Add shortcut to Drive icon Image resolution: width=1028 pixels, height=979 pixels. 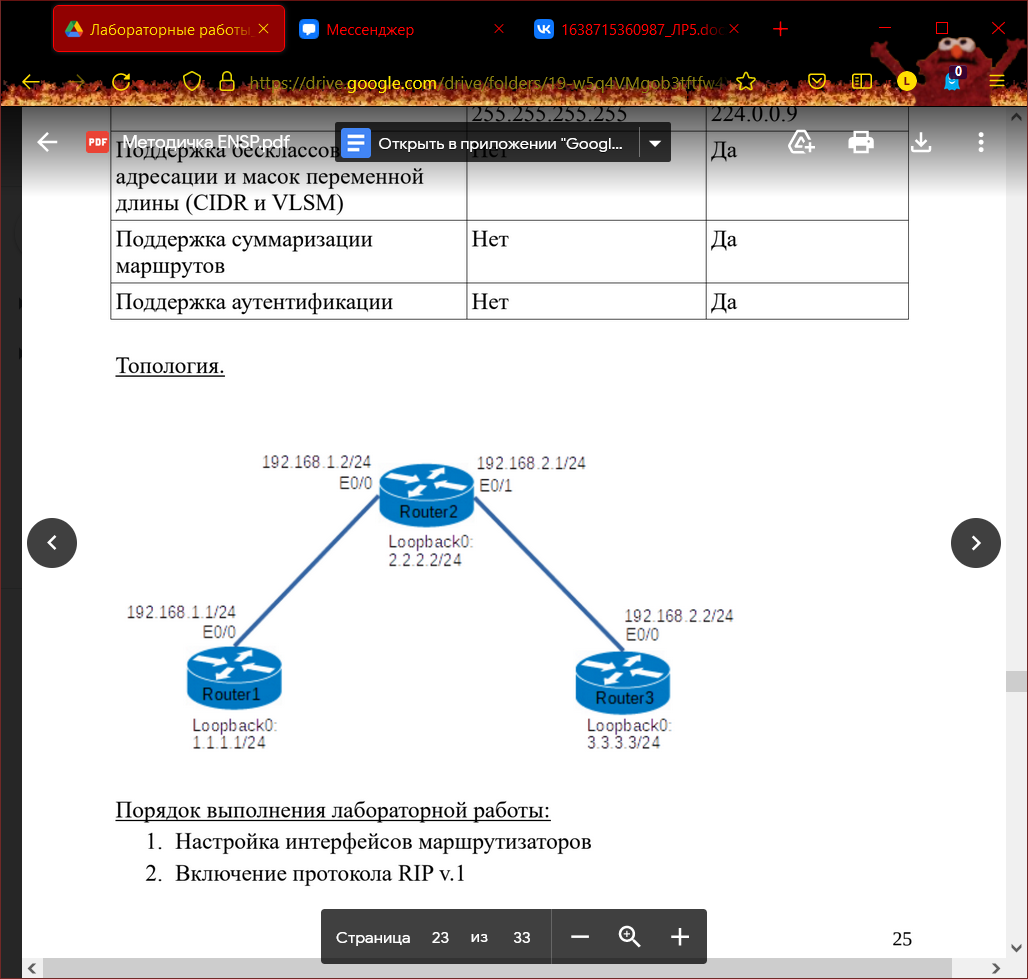click(801, 142)
